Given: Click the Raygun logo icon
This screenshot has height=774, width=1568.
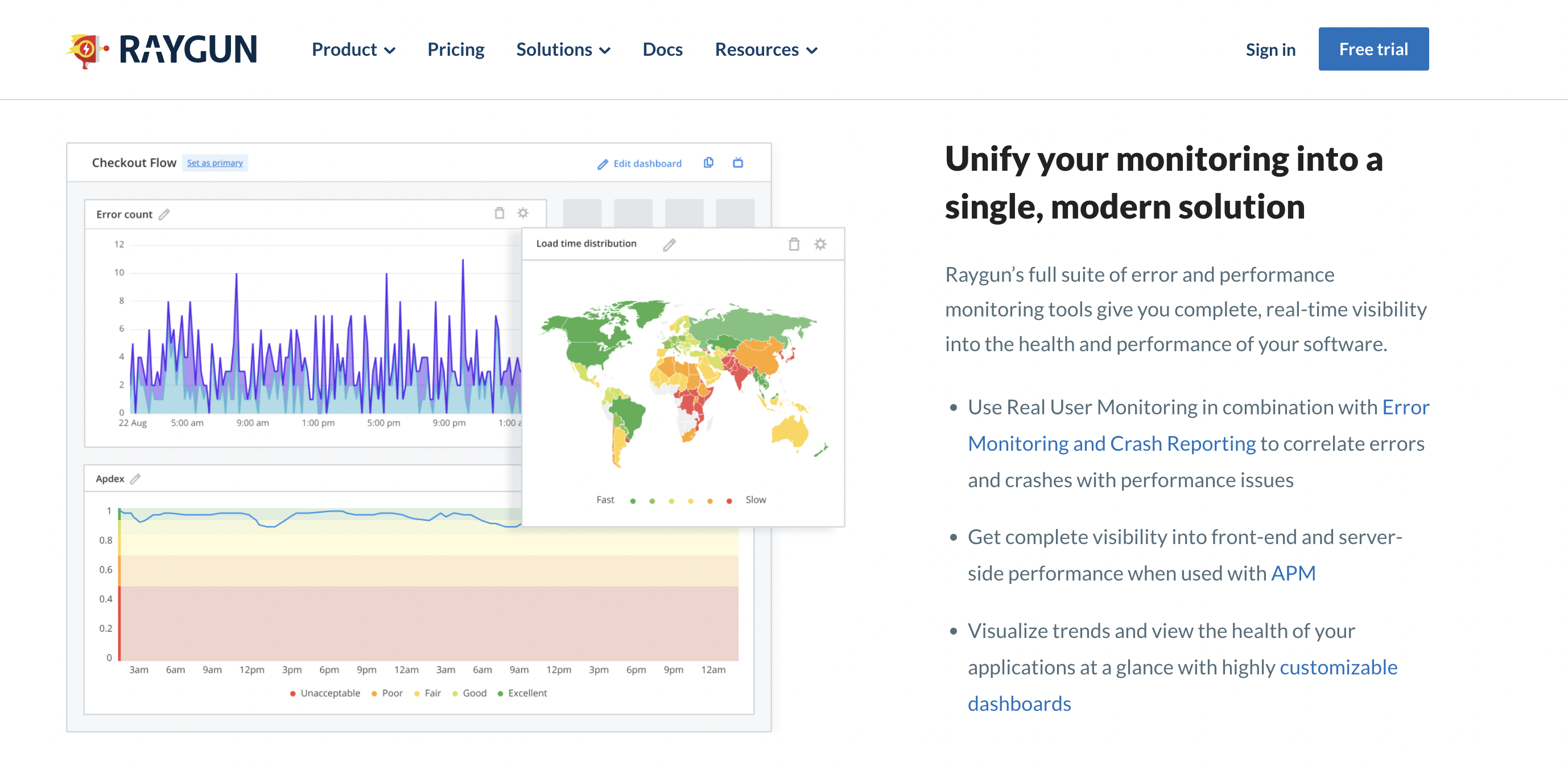Looking at the screenshot, I should [87, 50].
